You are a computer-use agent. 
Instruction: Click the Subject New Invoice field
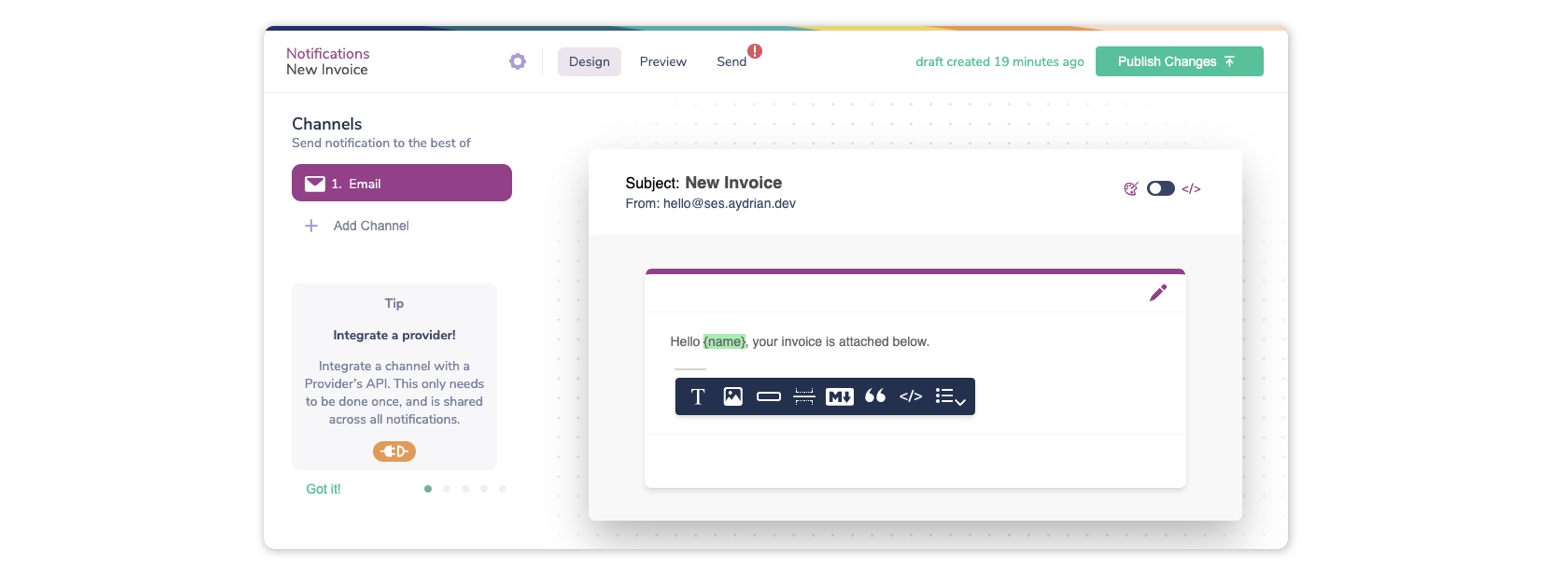[x=704, y=183]
